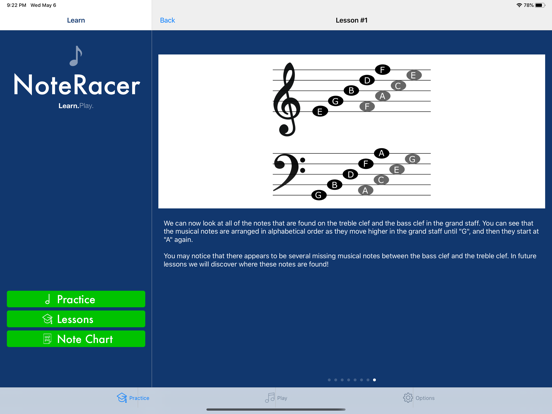
Task: Tap the Wi-Fi icon in status bar
Action: (x=519, y=5)
